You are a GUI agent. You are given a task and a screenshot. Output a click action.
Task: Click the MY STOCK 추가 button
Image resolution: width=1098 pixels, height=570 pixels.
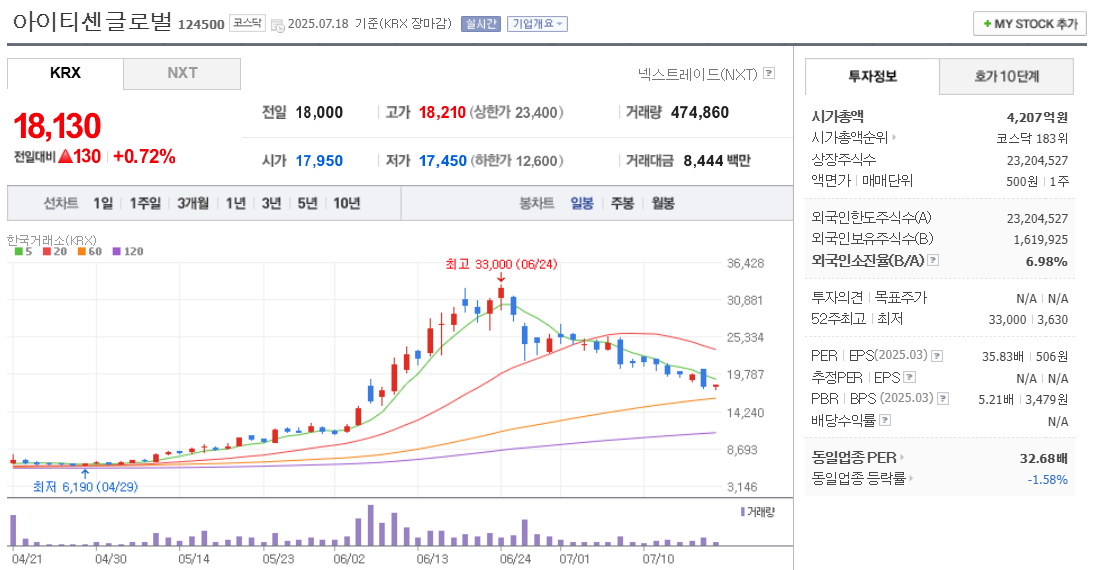[1029, 24]
